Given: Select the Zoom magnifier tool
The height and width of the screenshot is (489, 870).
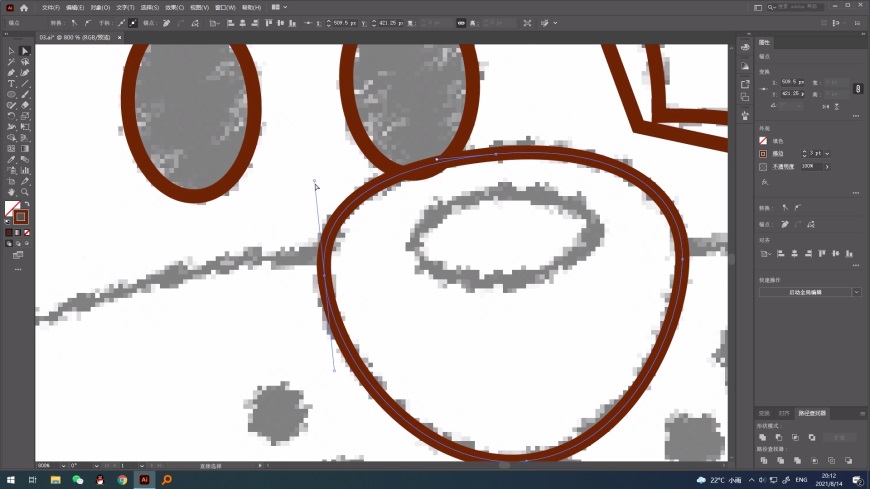Looking at the screenshot, I should (x=24, y=192).
